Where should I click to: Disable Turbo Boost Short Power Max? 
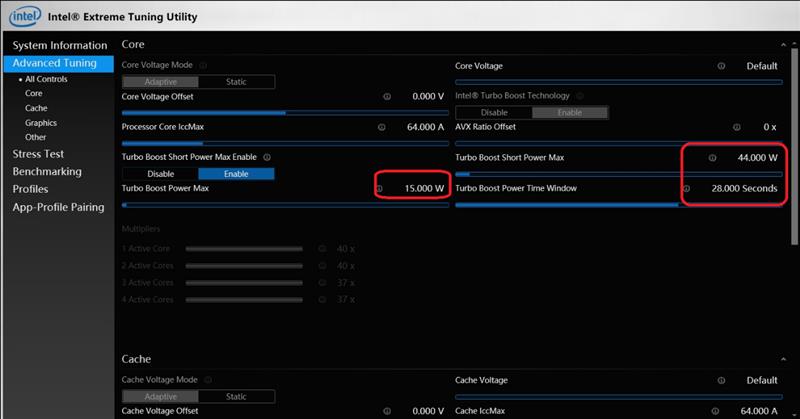160,174
